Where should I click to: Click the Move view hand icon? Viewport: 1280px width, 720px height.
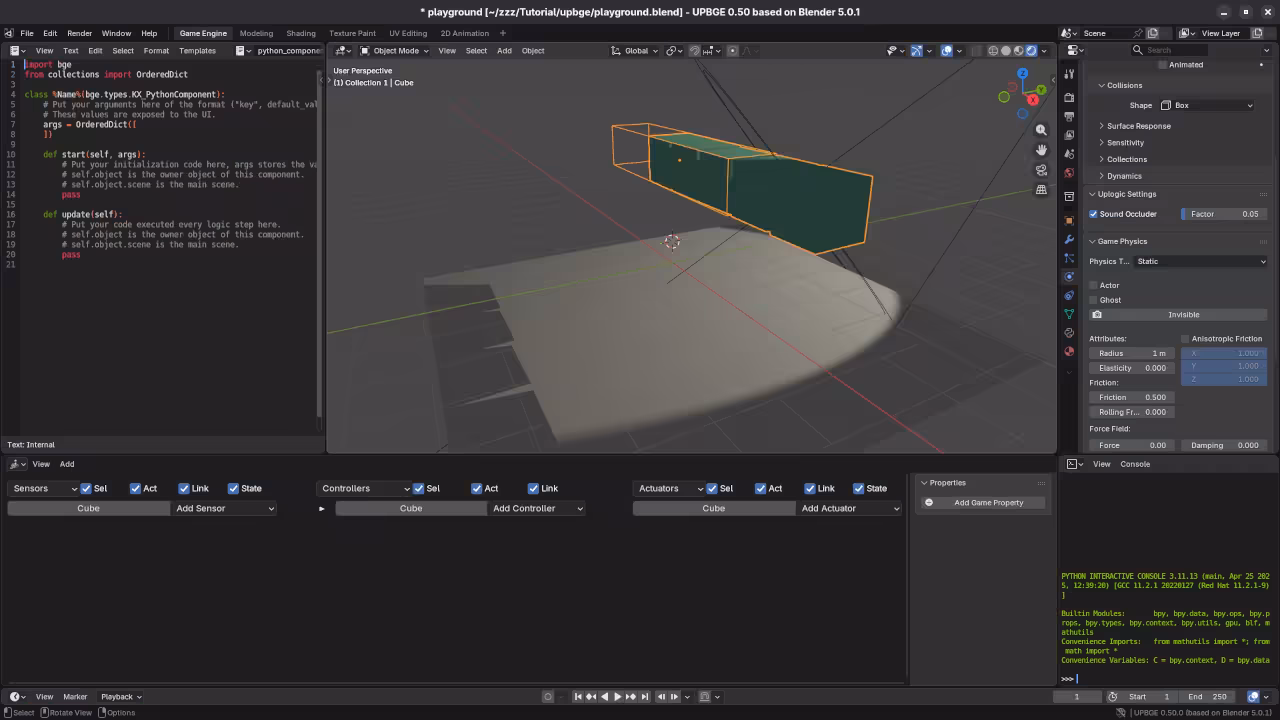coord(1041,149)
